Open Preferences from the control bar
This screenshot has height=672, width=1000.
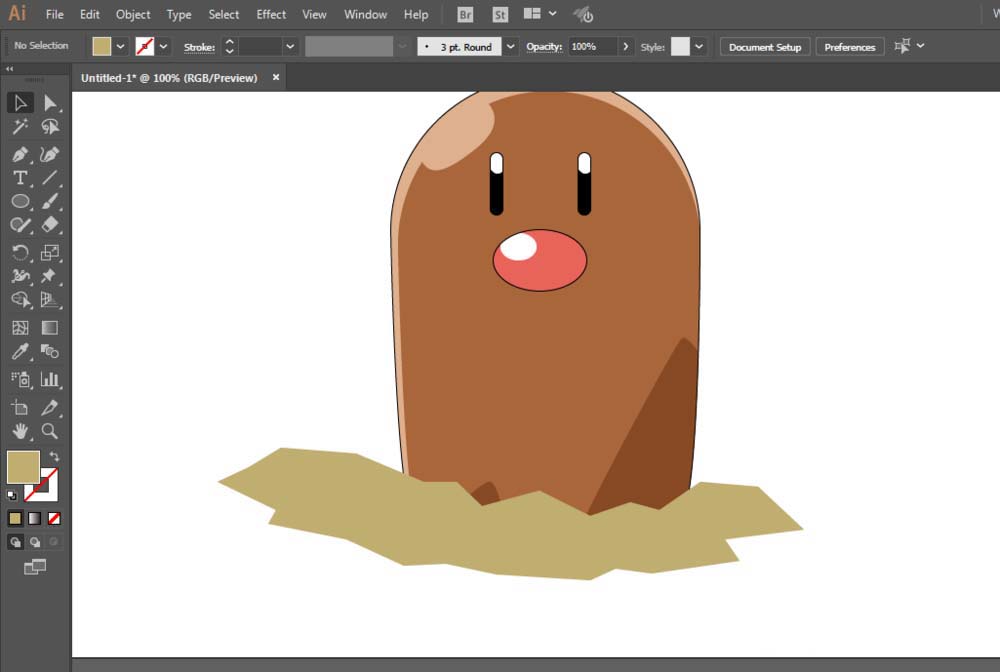pos(849,47)
